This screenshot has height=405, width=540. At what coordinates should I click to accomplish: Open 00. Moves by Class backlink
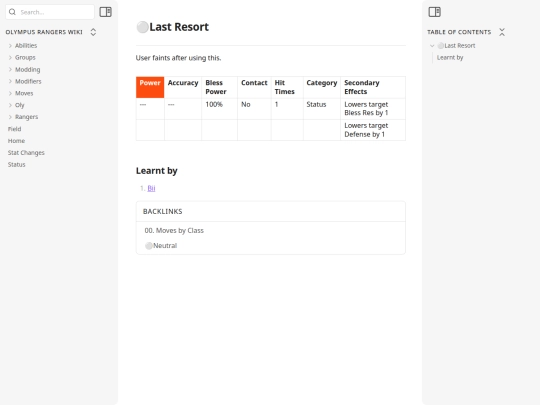click(x=174, y=230)
